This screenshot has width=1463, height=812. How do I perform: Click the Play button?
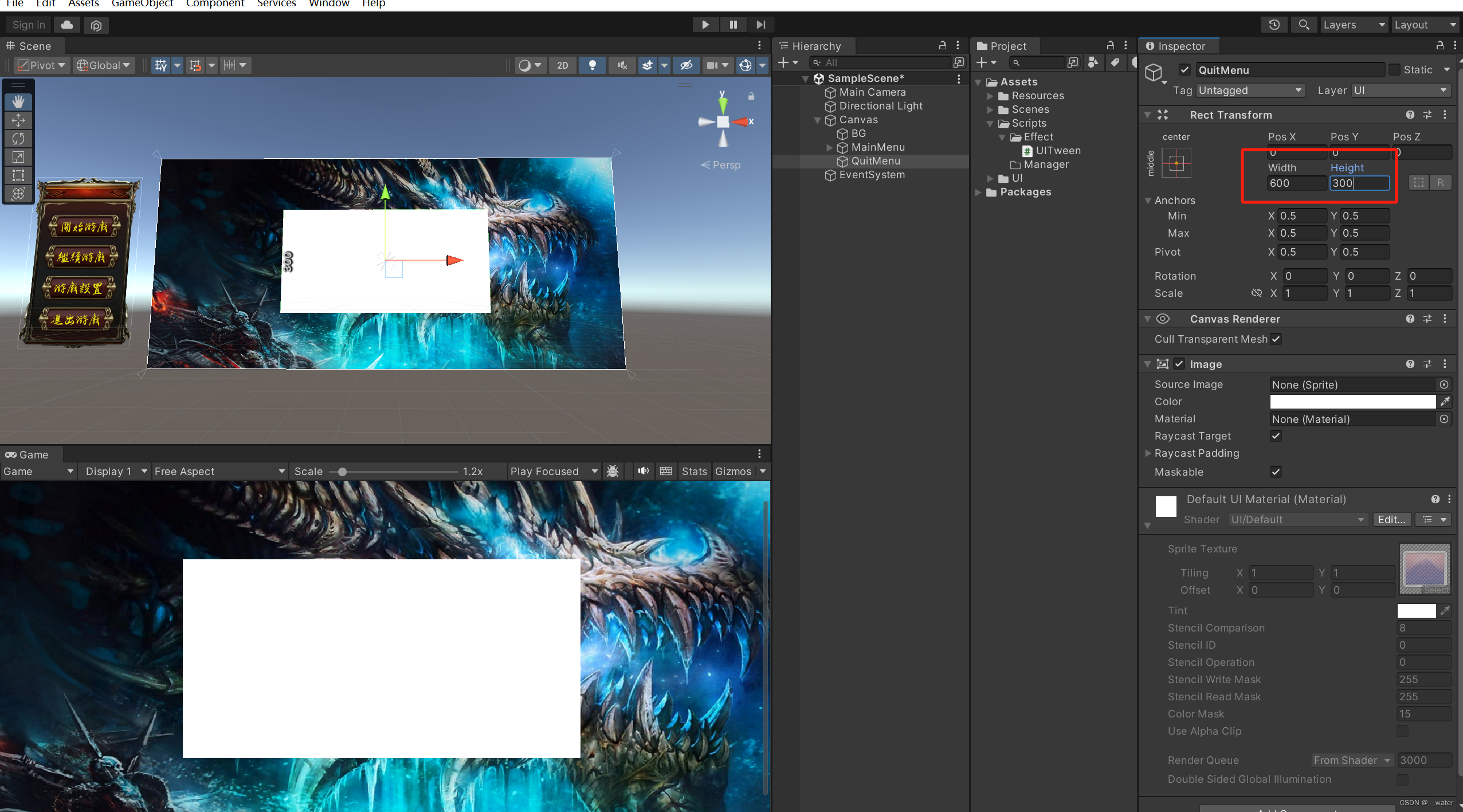pos(705,25)
